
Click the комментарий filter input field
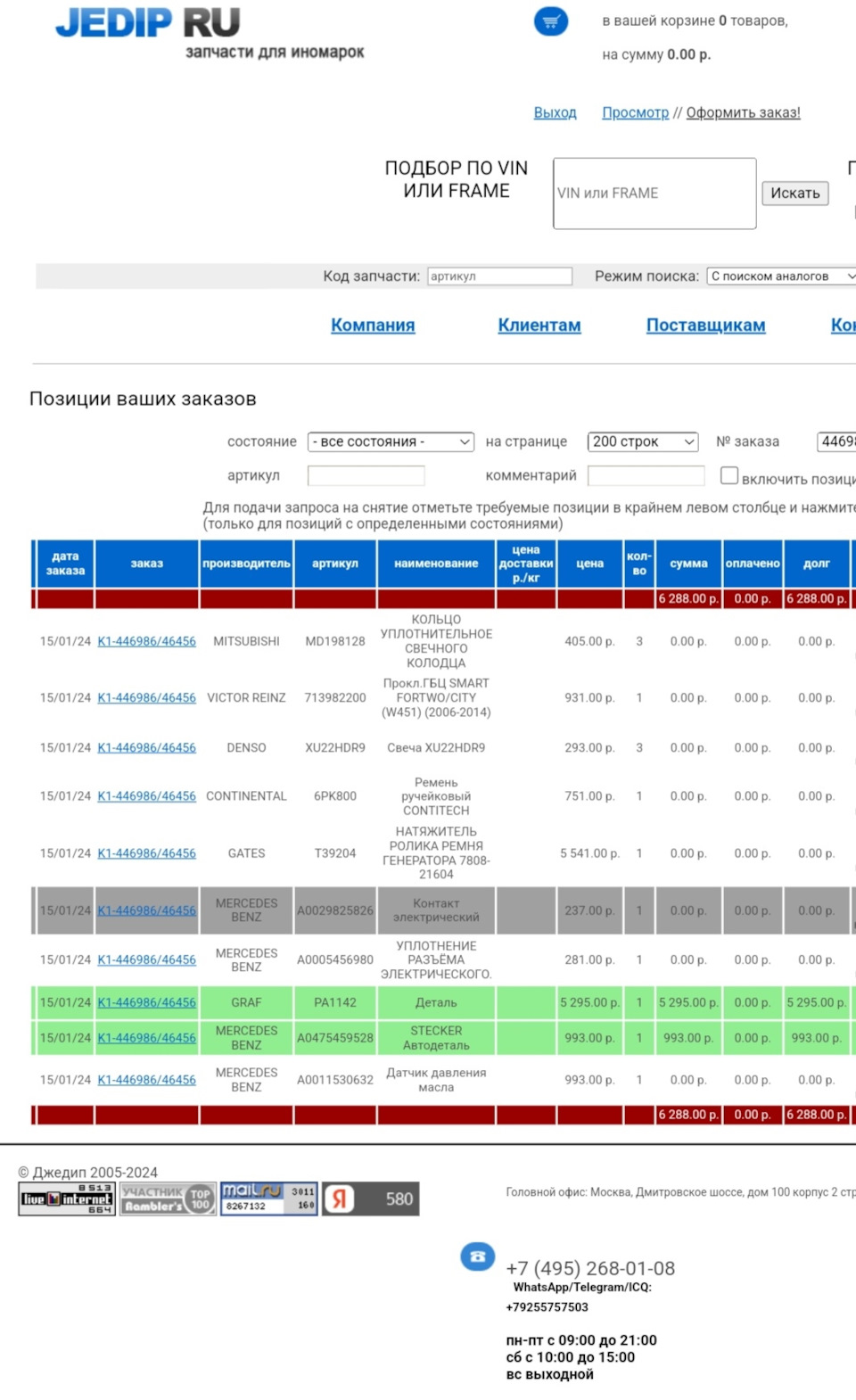[x=646, y=476]
